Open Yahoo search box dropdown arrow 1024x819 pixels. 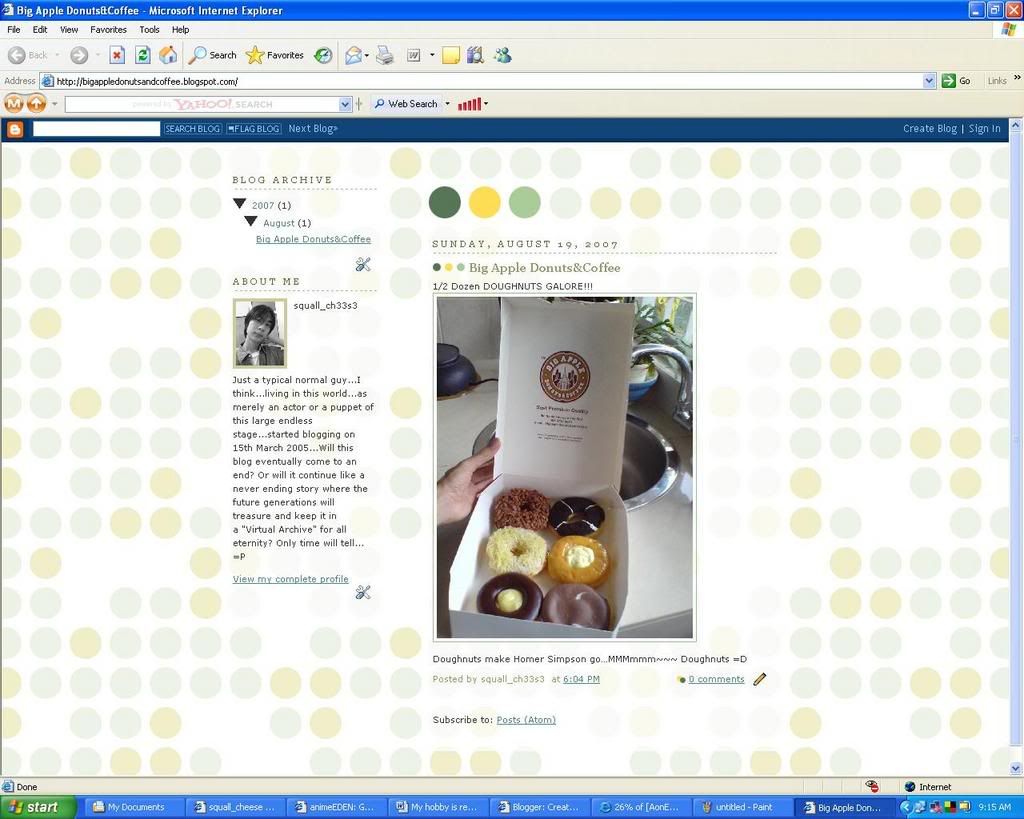(x=345, y=104)
